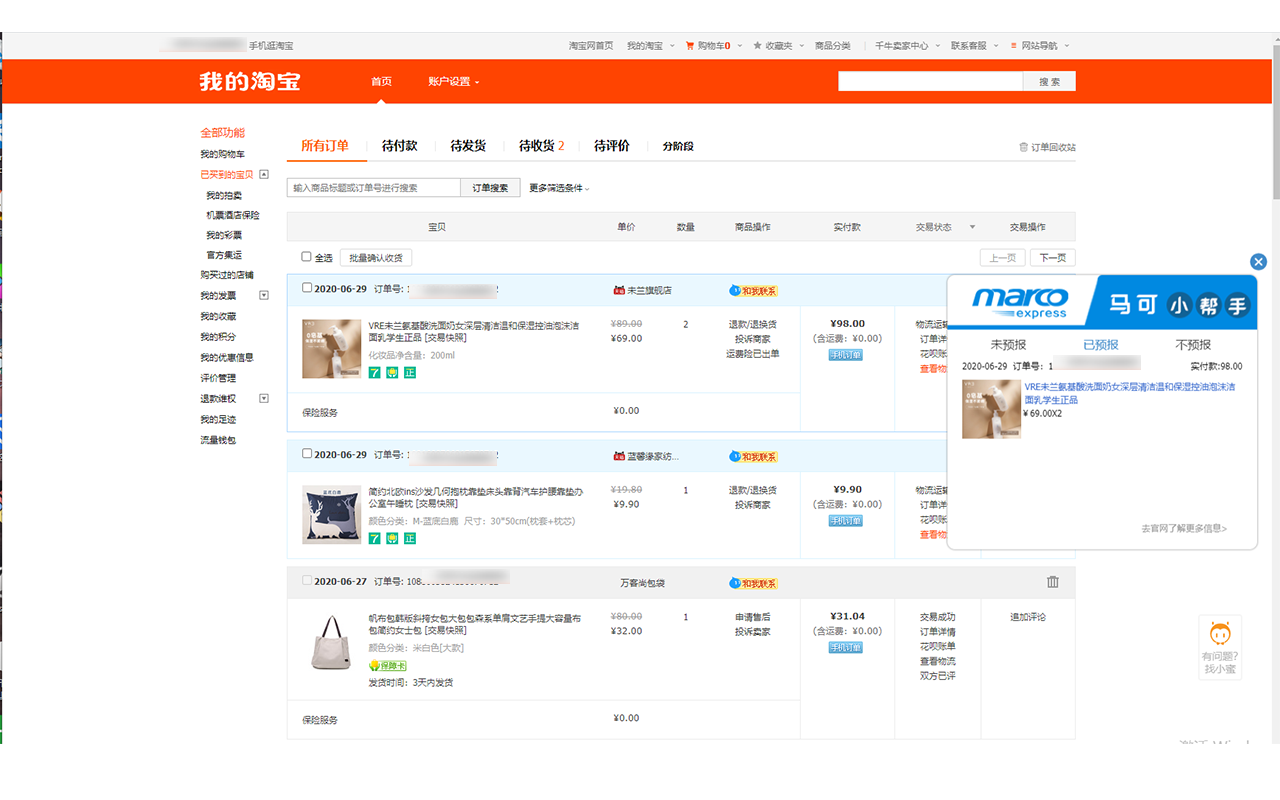
Task: Delete the 2020-06-27 order with trash icon
Action: (x=1052, y=582)
